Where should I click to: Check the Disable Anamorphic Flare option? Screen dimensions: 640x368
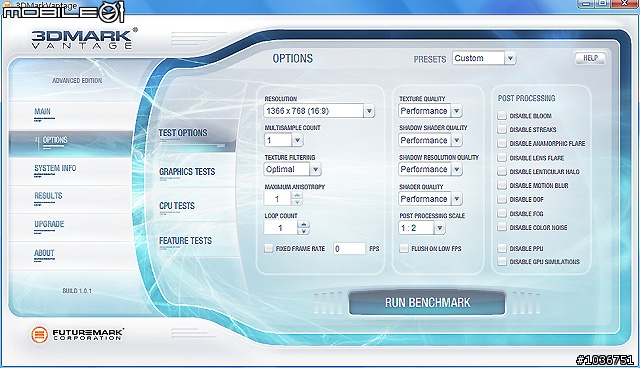pyautogui.click(x=502, y=143)
